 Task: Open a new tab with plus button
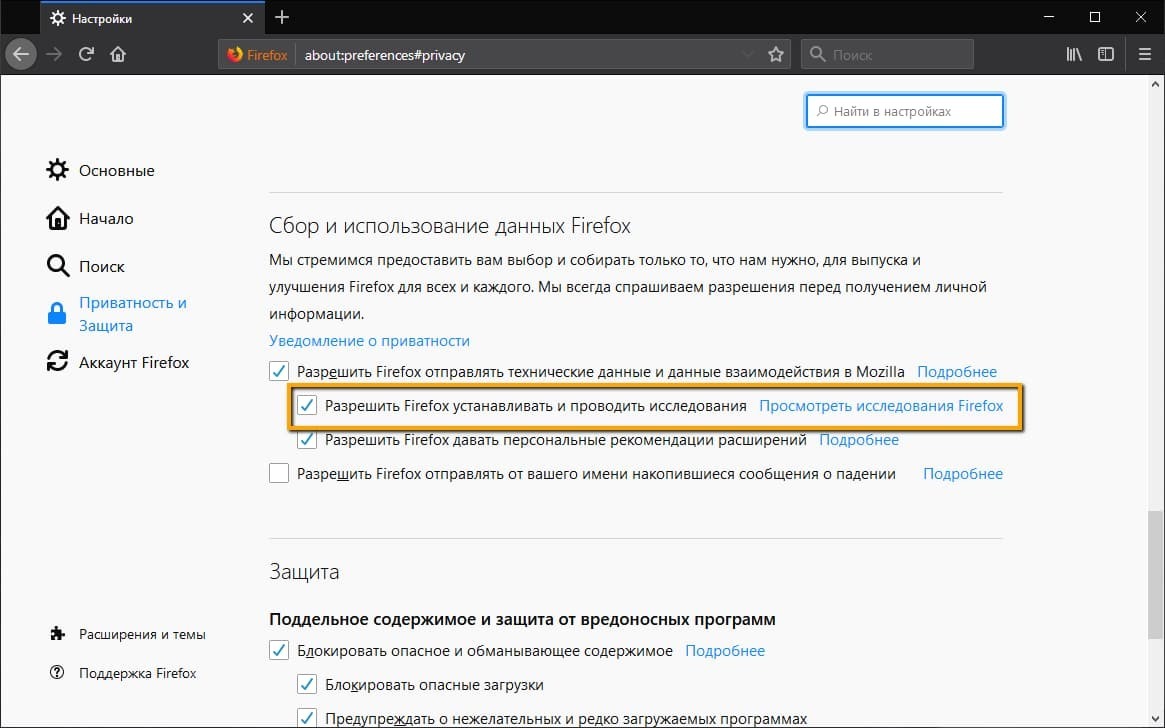click(282, 17)
